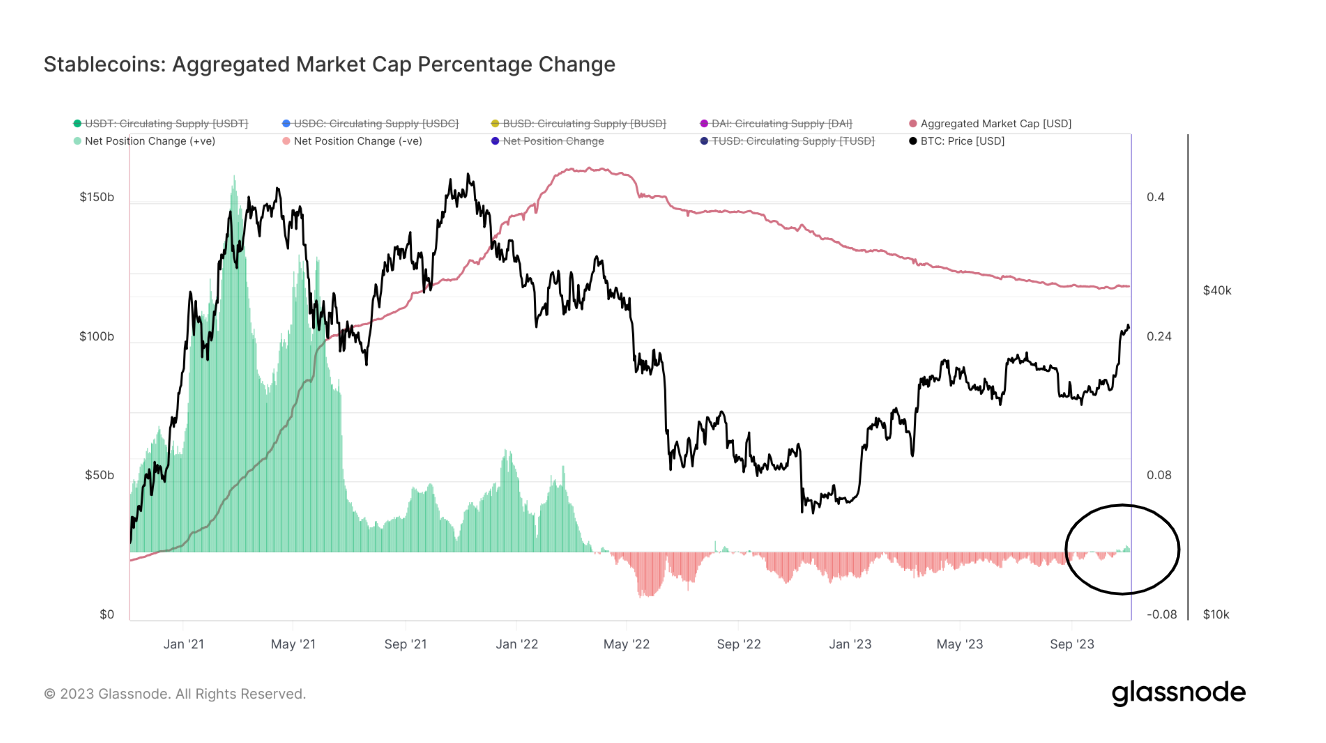The width and height of the screenshot is (1326, 743).
Task: Click the dark navy TUSD legend dot
Action: tap(705, 141)
